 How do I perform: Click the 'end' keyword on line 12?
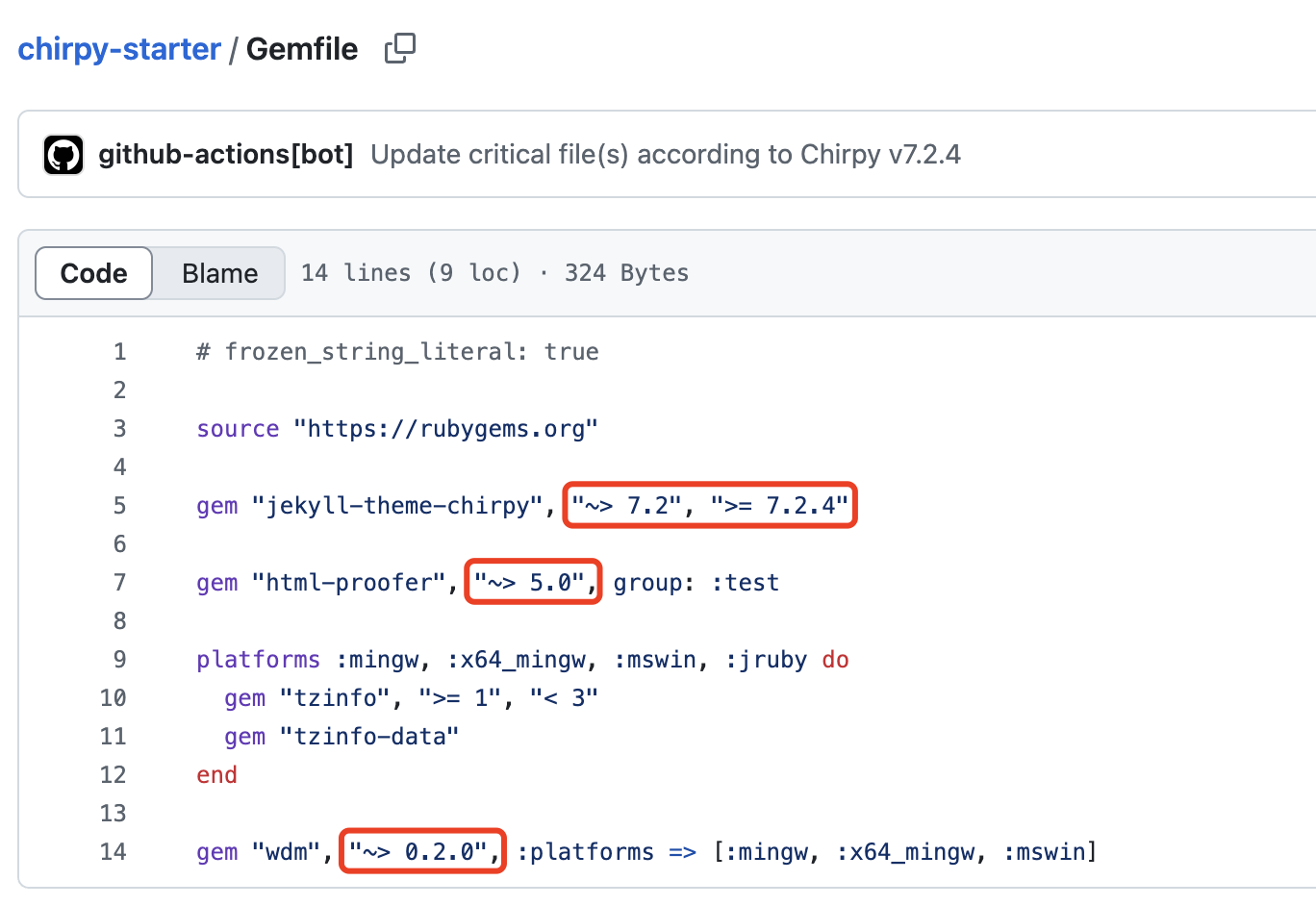coord(216,775)
